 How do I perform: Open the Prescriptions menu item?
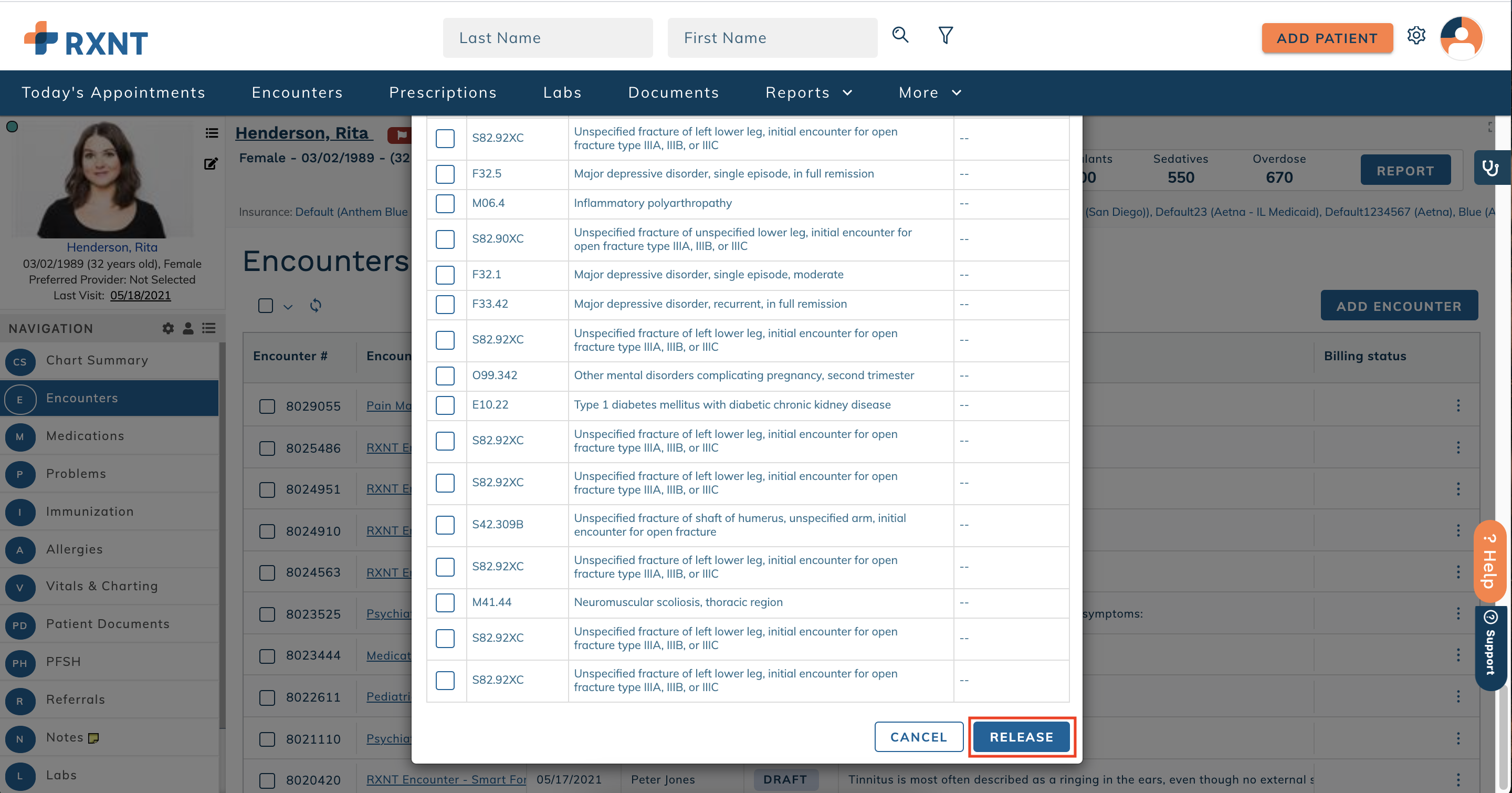coord(443,92)
